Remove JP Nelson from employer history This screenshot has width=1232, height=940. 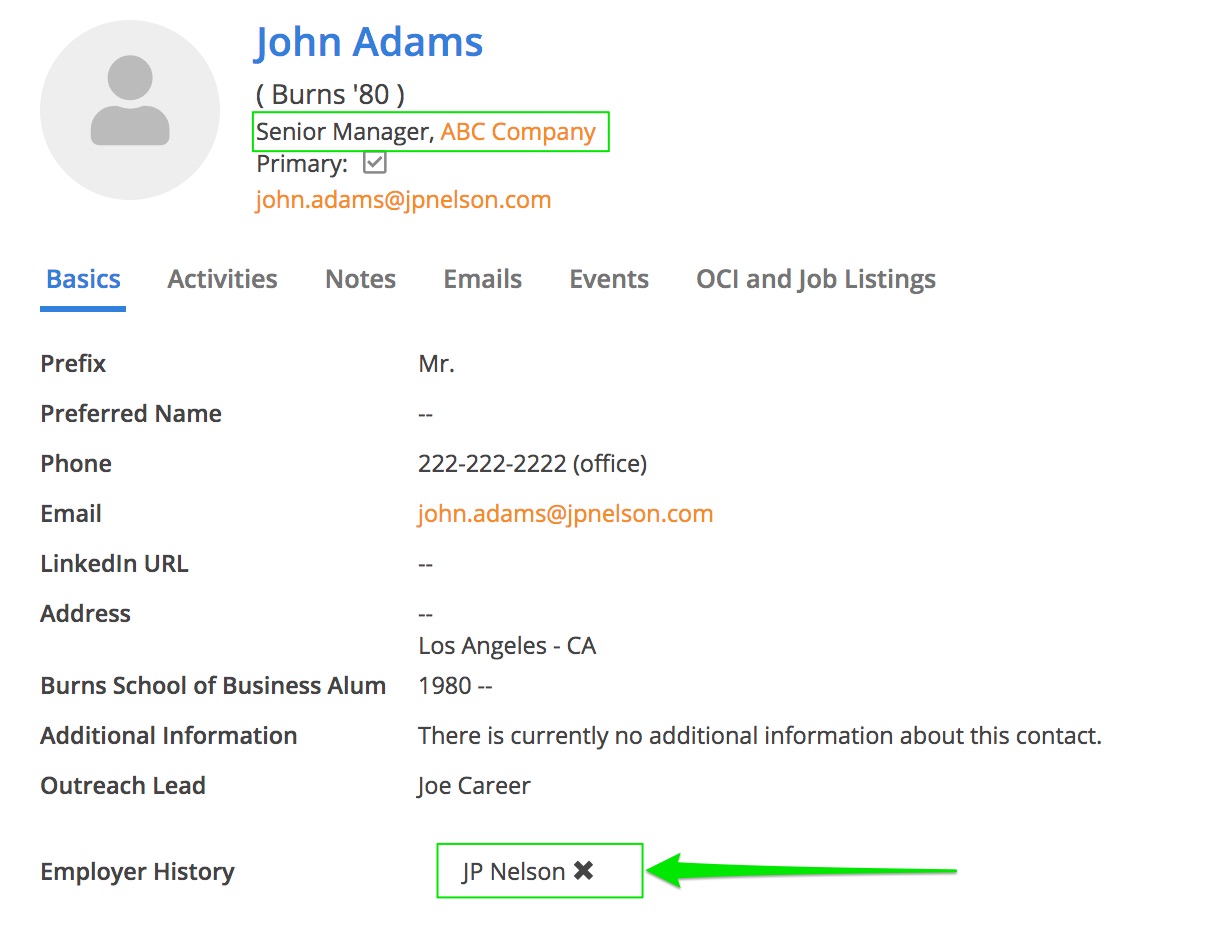point(584,871)
